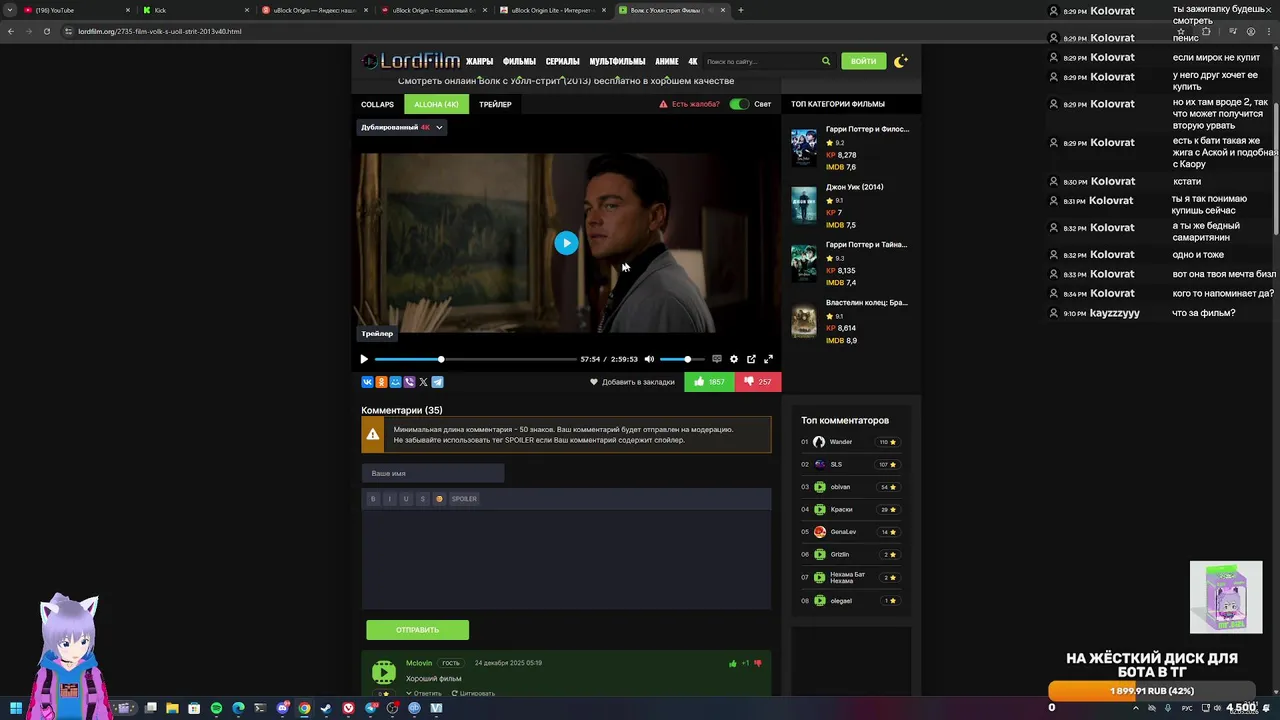The width and height of the screenshot is (1280, 720).
Task: Click the site search magnifier icon
Action: pyautogui.click(x=826, y=61)
